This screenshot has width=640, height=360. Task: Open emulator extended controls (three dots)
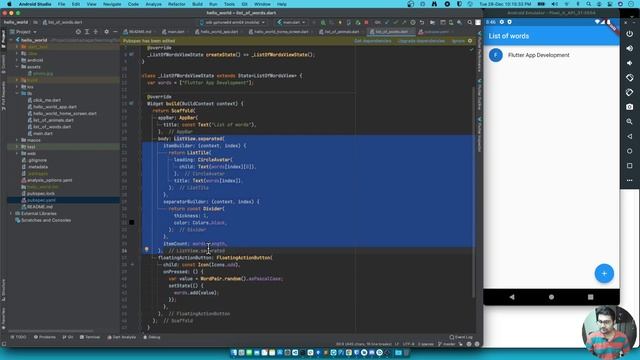tap(629, 180)
